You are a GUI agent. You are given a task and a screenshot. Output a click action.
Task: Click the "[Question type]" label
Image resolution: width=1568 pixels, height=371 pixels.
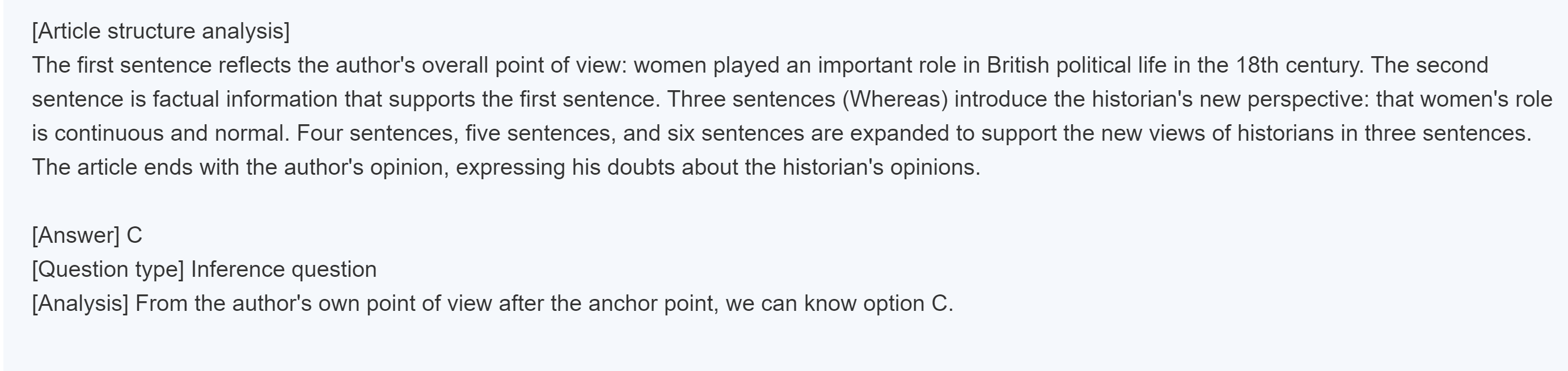click(x=108, y=269)
